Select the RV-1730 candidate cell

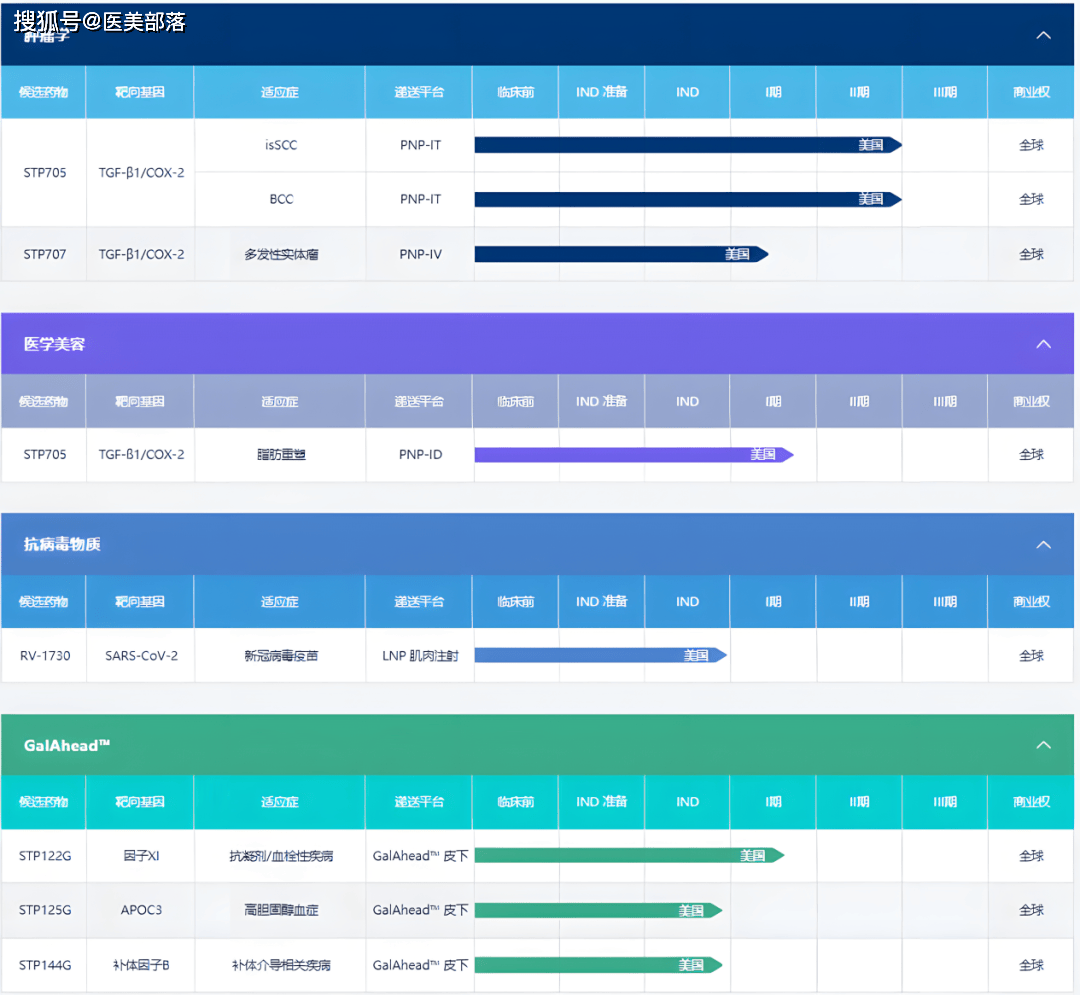tap(45, 656)
